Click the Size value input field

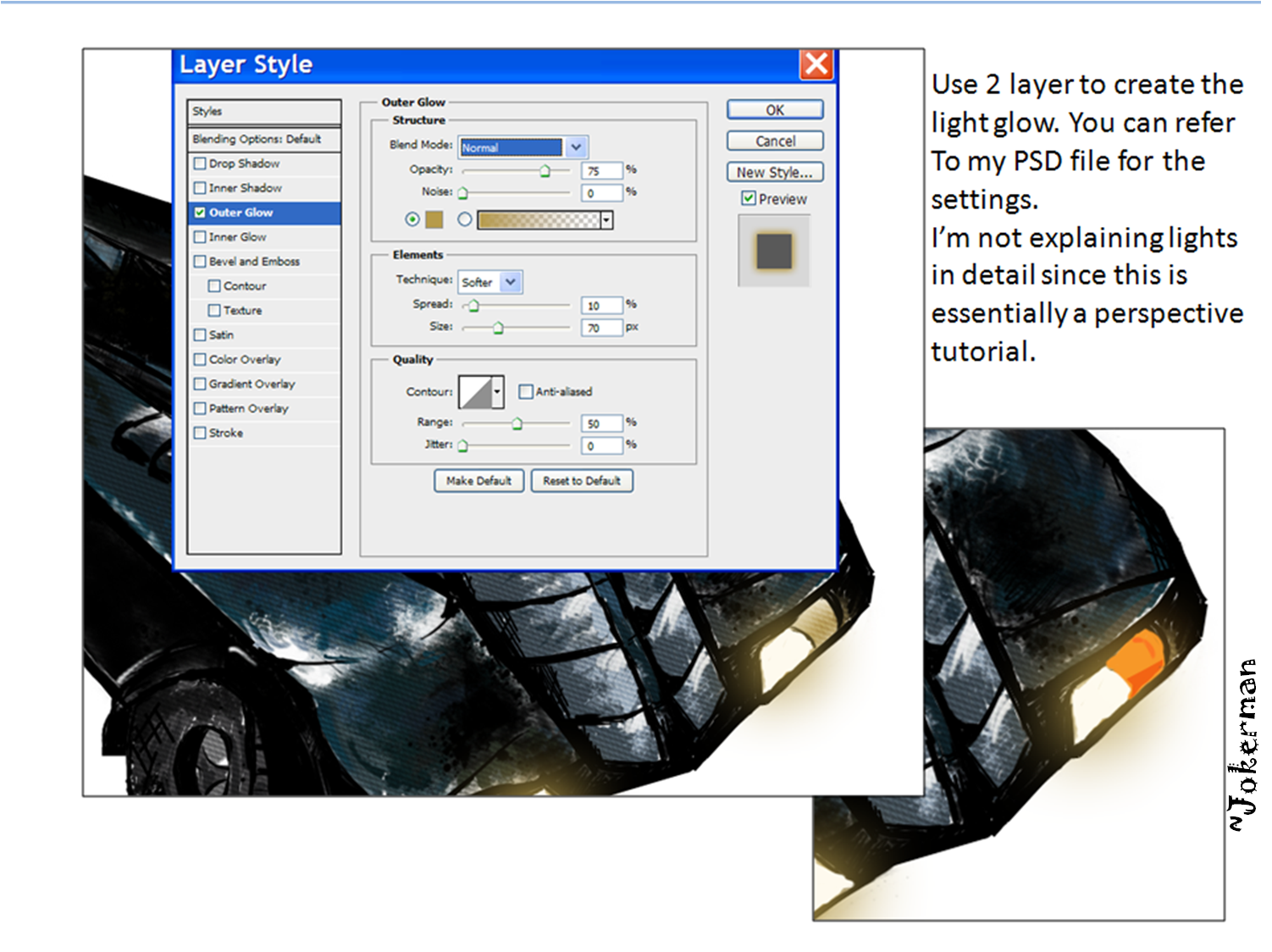(601, 328)
